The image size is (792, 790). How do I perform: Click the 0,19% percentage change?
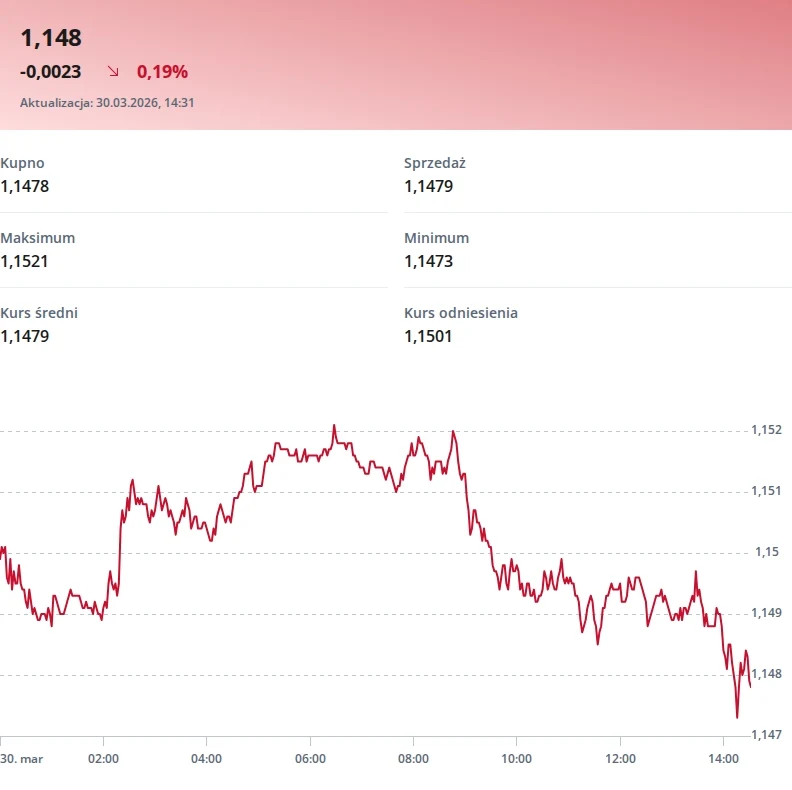tap(162, 72)
